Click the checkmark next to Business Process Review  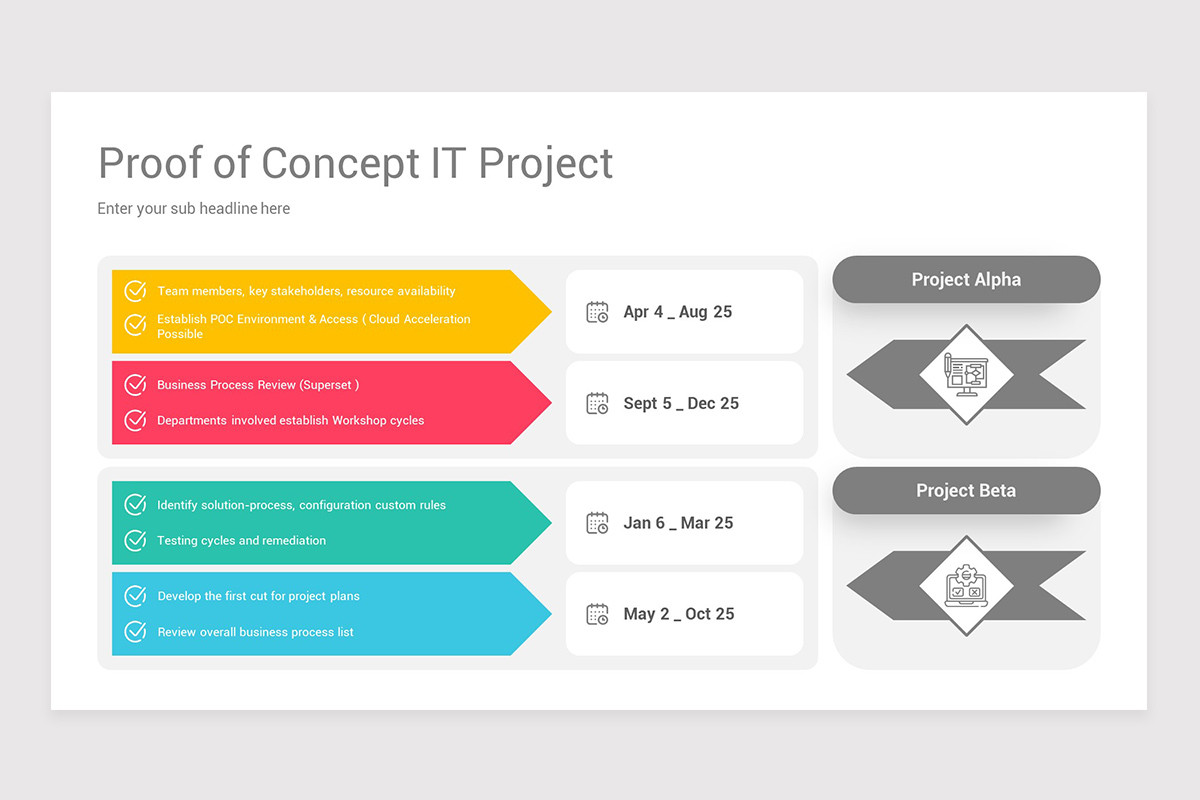(x=135, y=385)
